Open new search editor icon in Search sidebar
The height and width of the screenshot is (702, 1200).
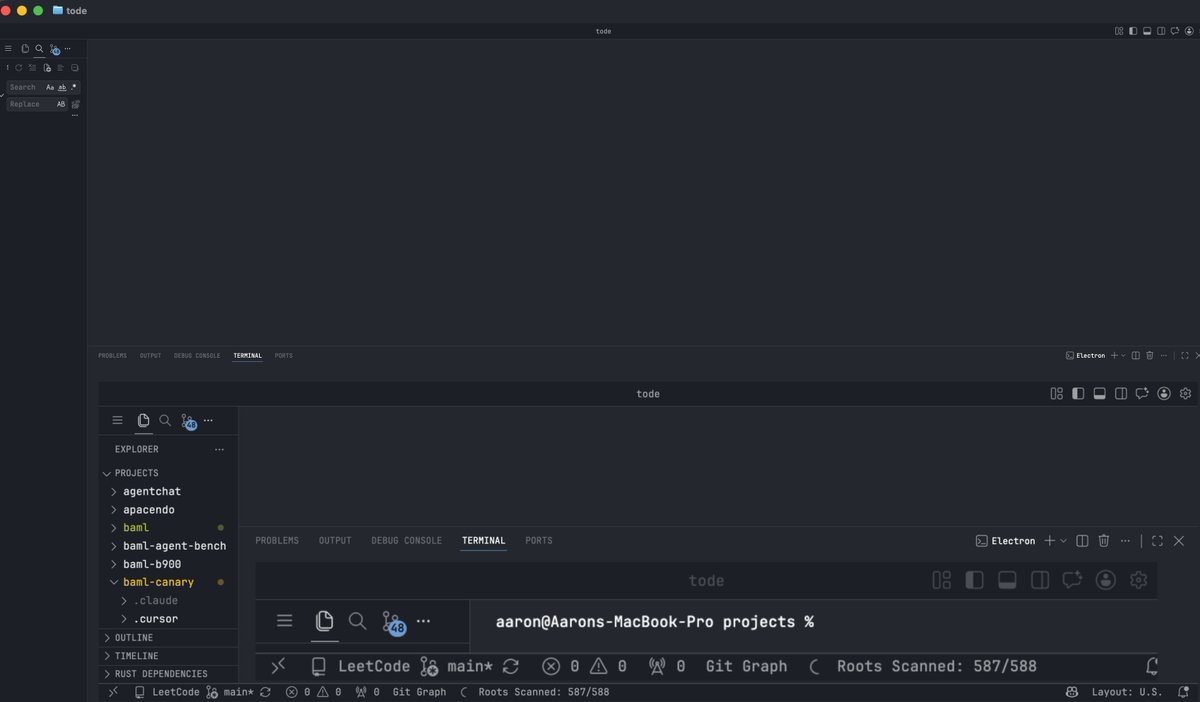click(47, 68)
